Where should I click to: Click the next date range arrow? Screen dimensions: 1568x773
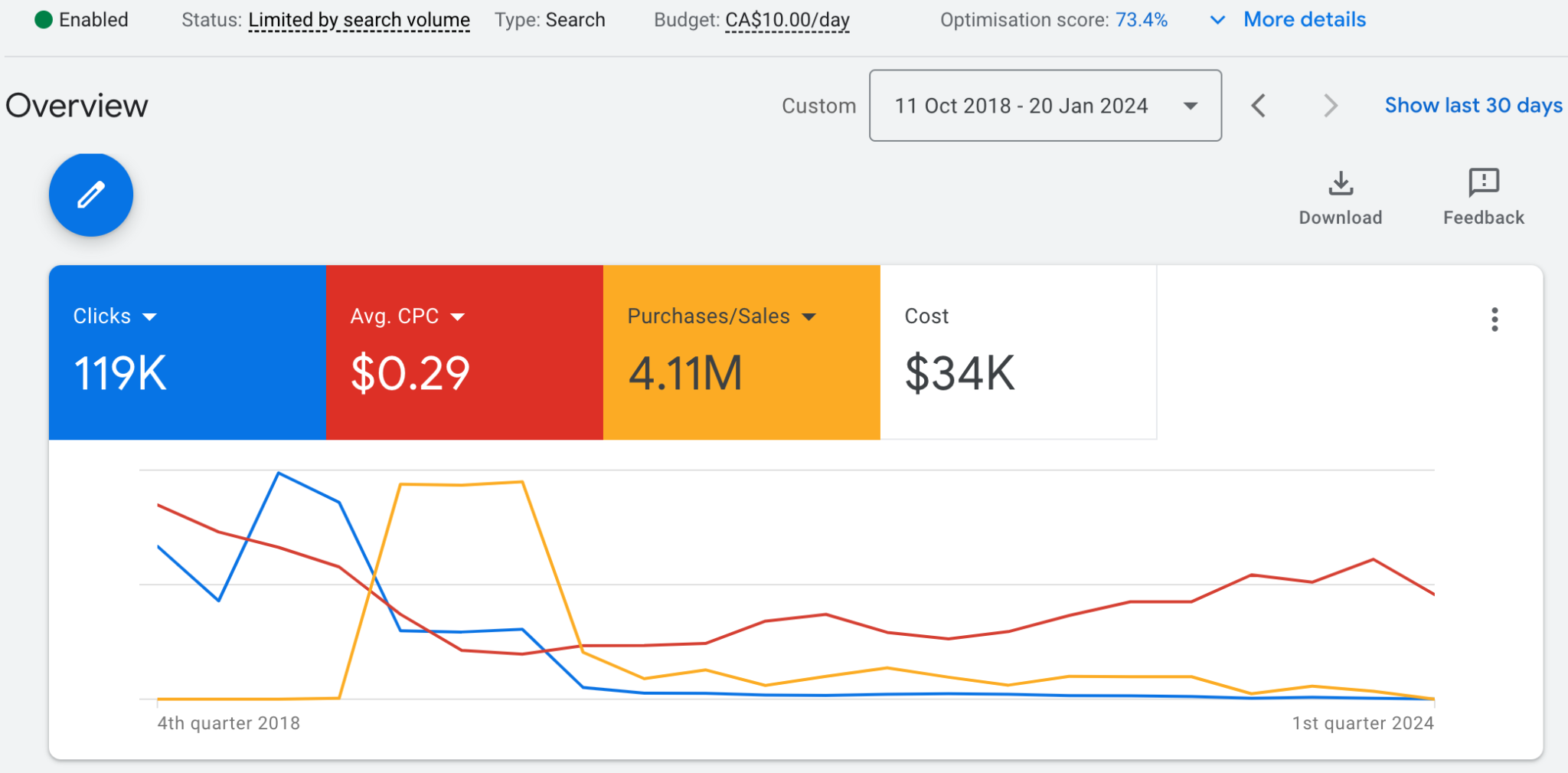[x=1330, y=106]
